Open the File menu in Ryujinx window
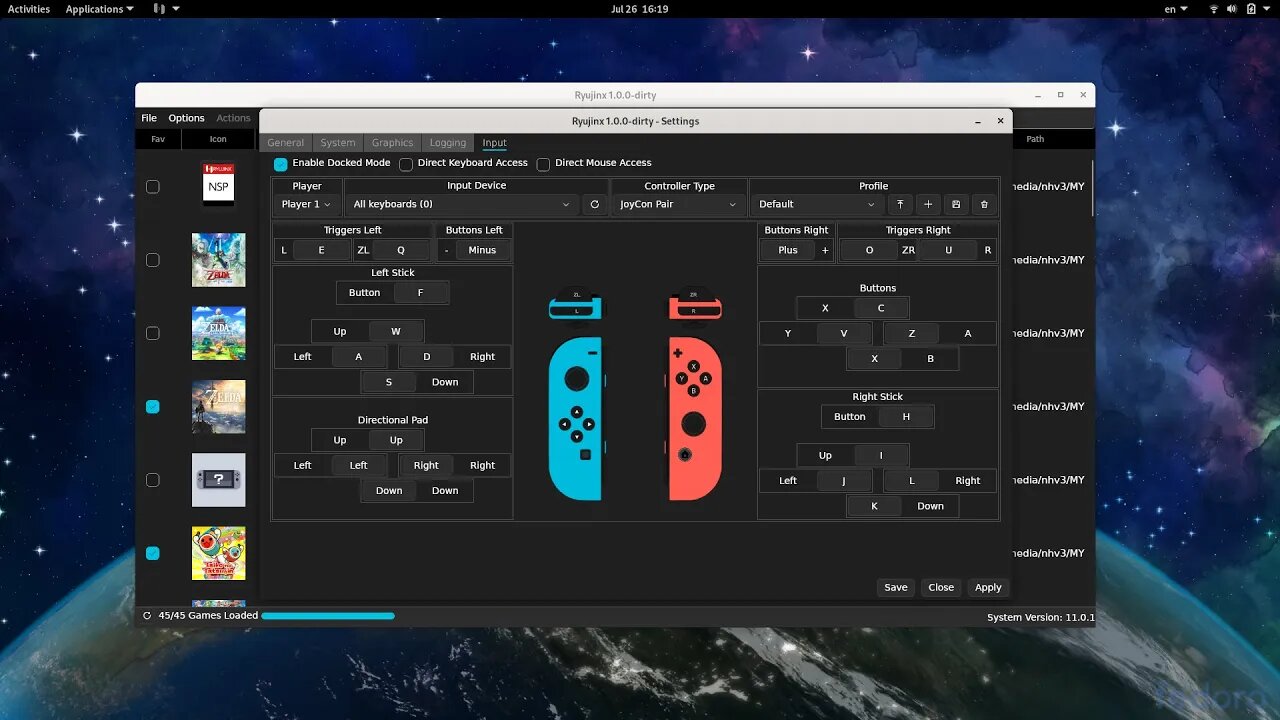1280x720 pixels. tap(149, 118)
